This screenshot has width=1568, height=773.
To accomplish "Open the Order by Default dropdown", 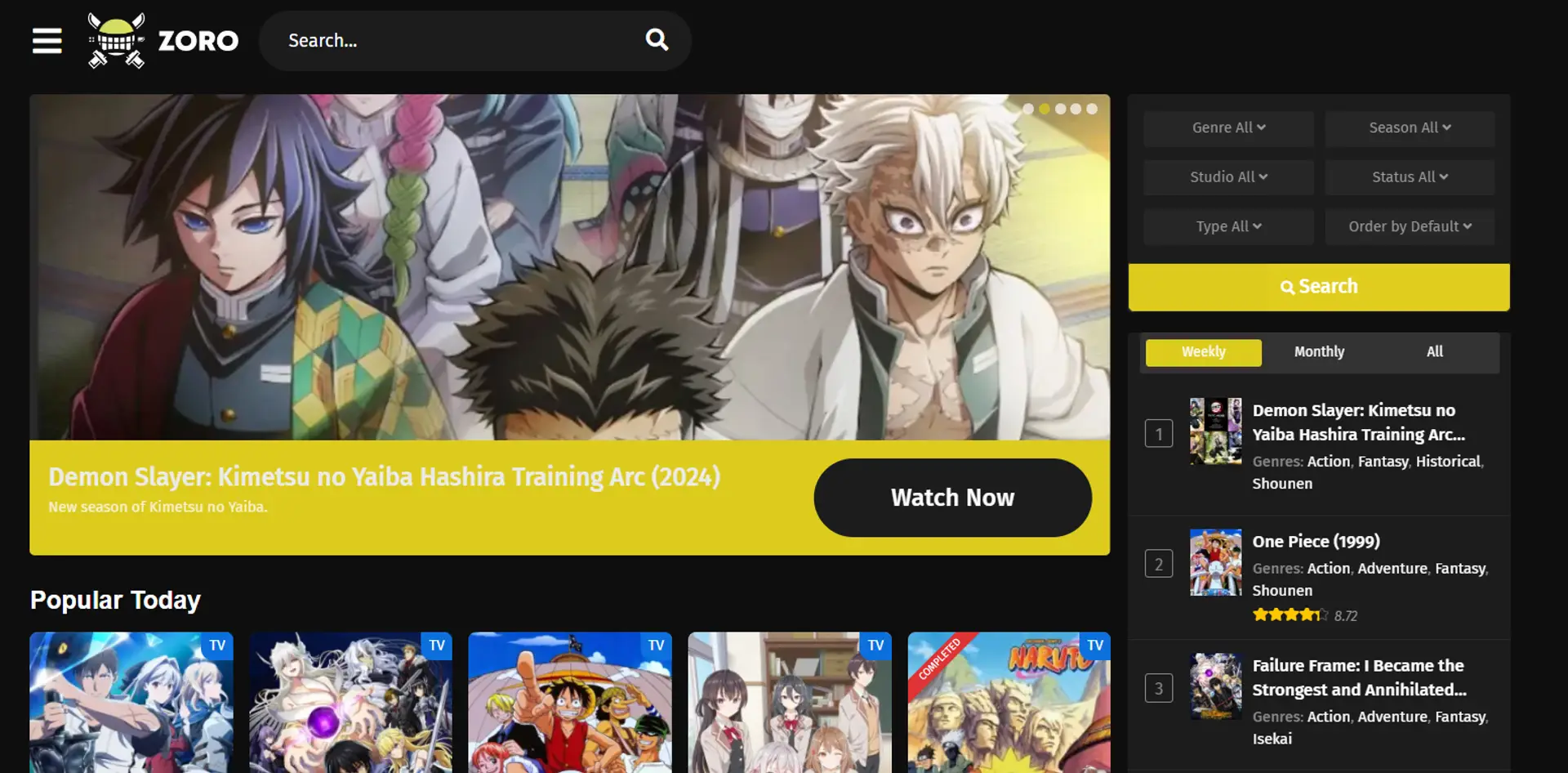I will [x=1410, y=227].
